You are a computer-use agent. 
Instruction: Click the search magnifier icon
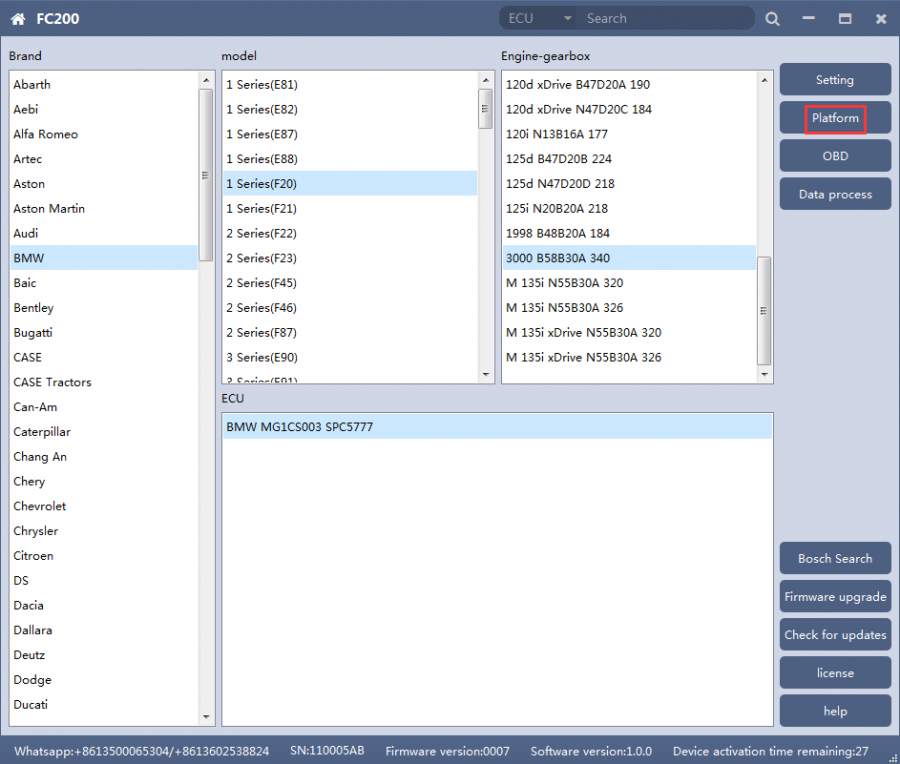[x=772, y=18]
